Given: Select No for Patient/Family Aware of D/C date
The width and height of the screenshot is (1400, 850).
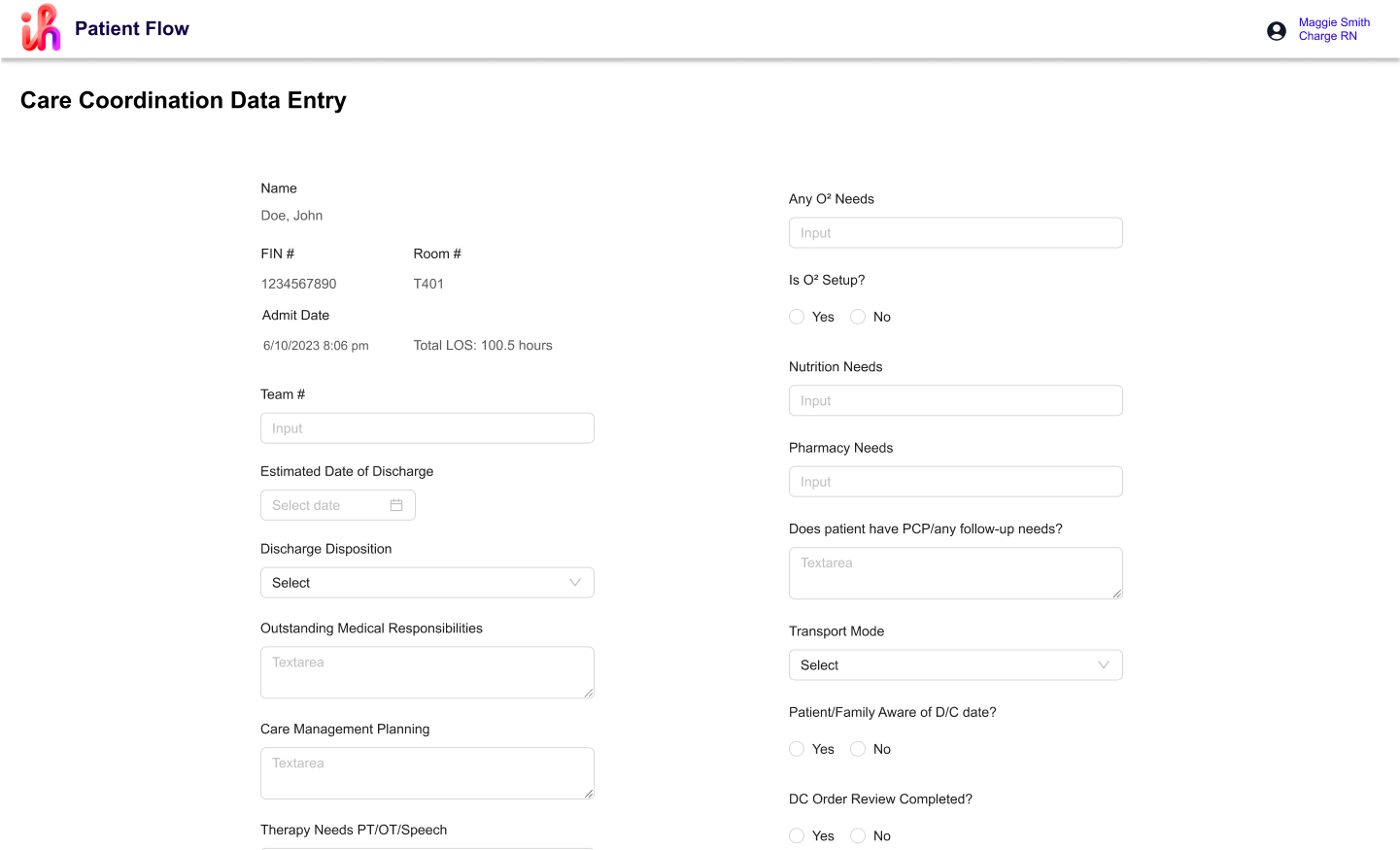Looking at the screenshot, I should pos(858,749).
